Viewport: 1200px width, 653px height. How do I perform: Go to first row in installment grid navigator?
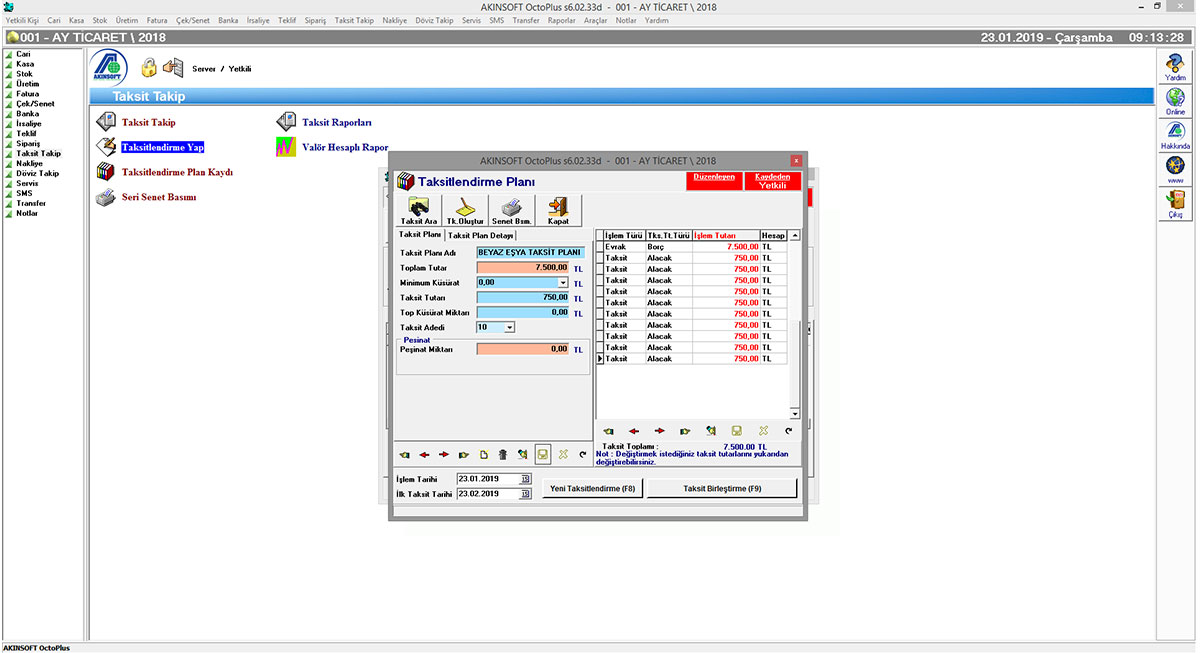[x=607, y=431]
